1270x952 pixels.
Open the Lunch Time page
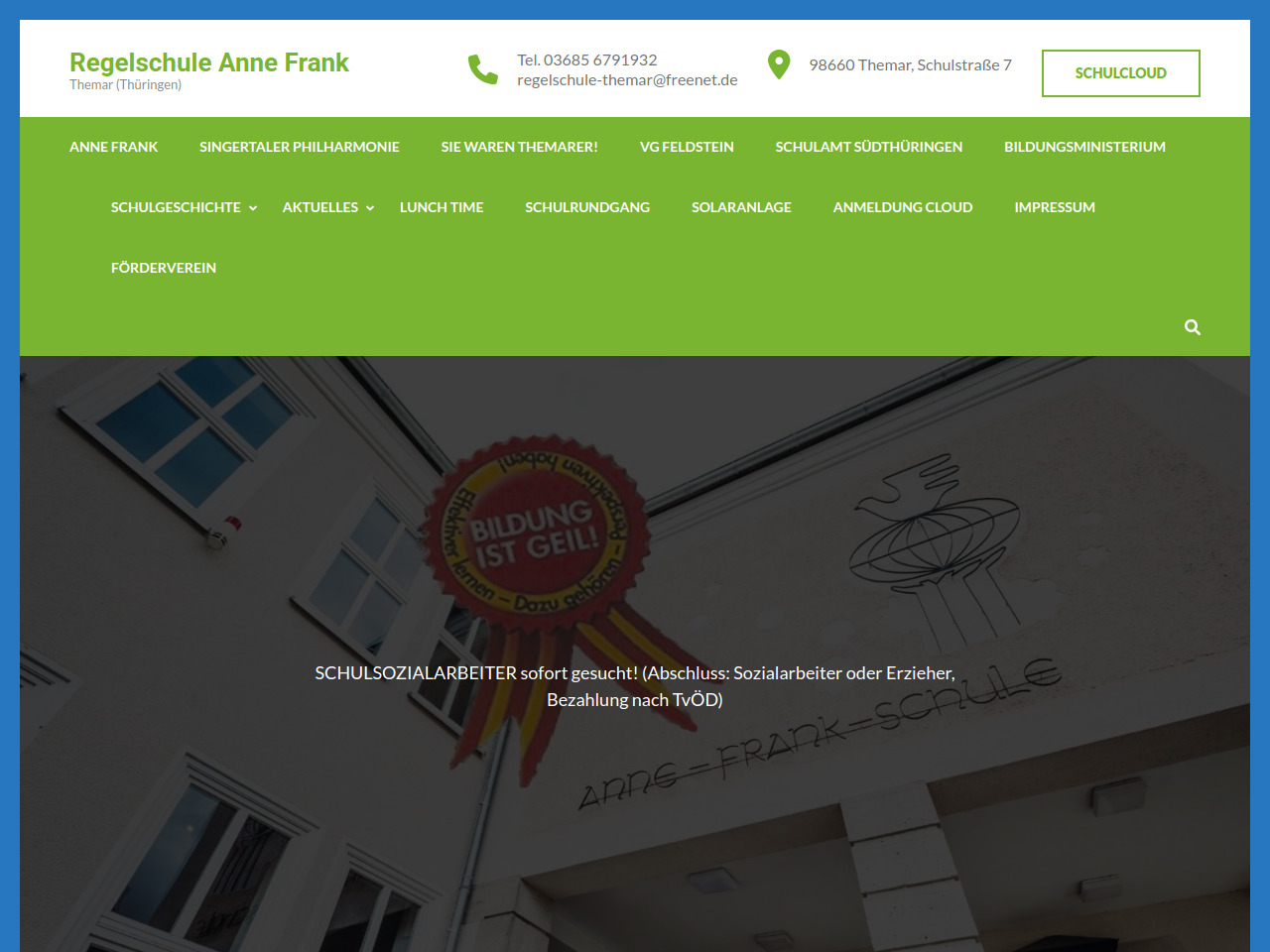[x=442, y=207]
